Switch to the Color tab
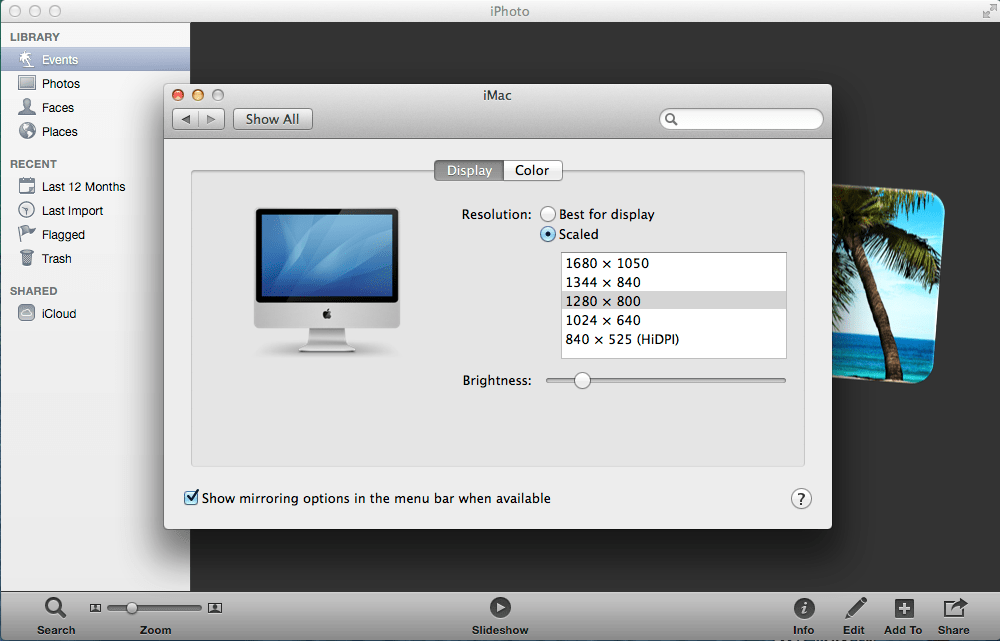The image size is (1000, 641). [x=532, y=170]
